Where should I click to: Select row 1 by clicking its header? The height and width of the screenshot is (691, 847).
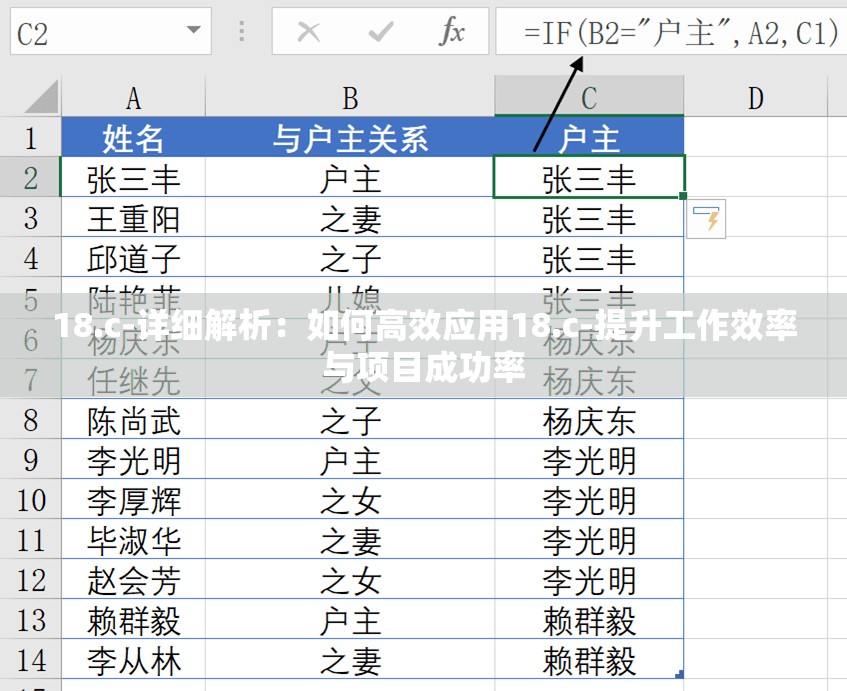(x=31, y=138)
